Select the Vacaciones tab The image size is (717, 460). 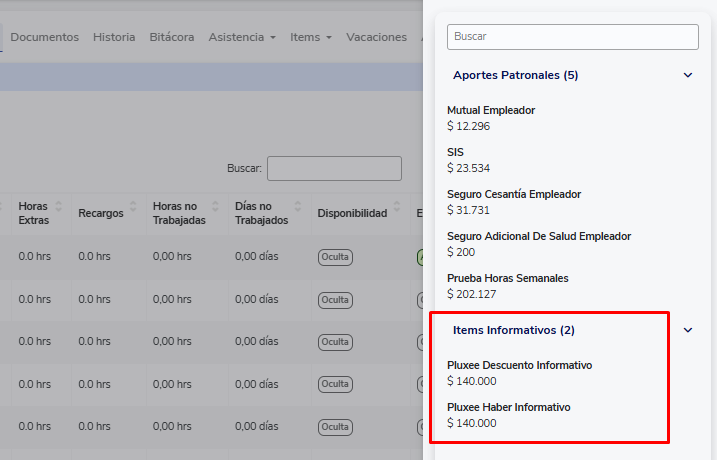(376, 37)
